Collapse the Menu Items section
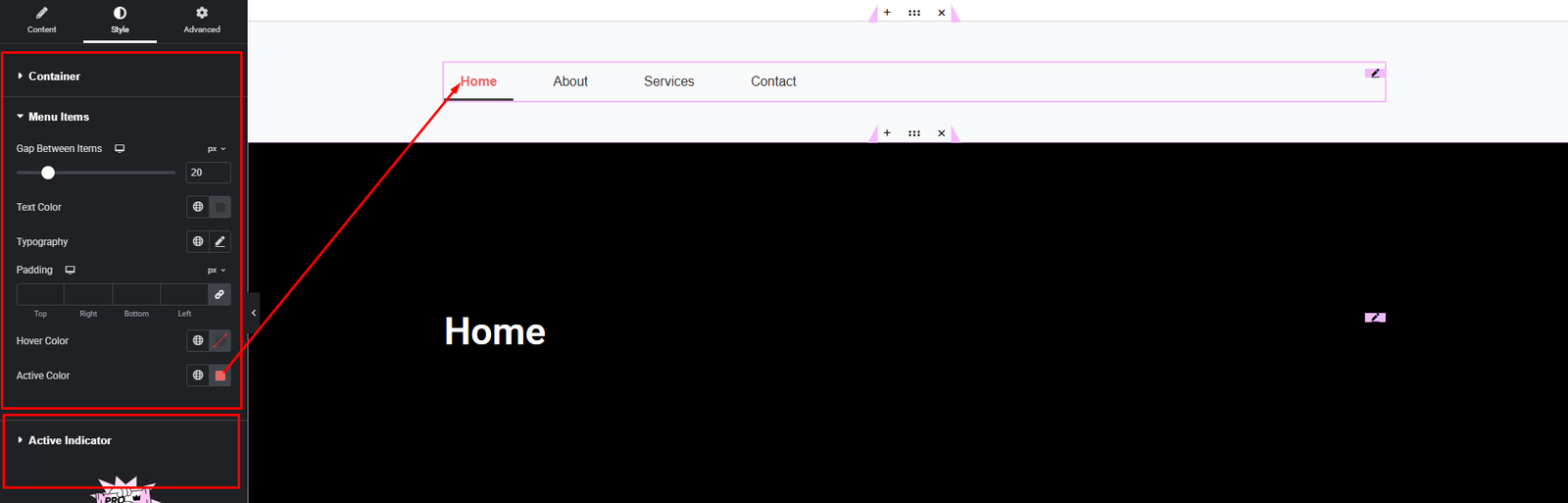 [58, 117]
